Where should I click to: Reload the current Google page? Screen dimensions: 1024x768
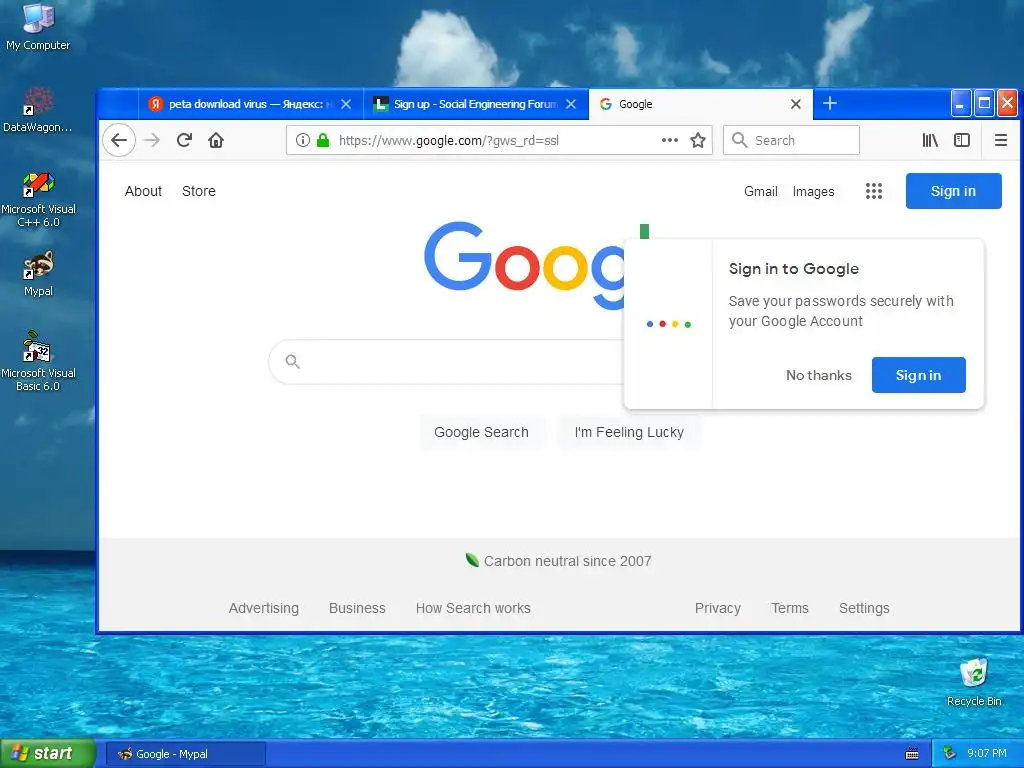[185, 140]
